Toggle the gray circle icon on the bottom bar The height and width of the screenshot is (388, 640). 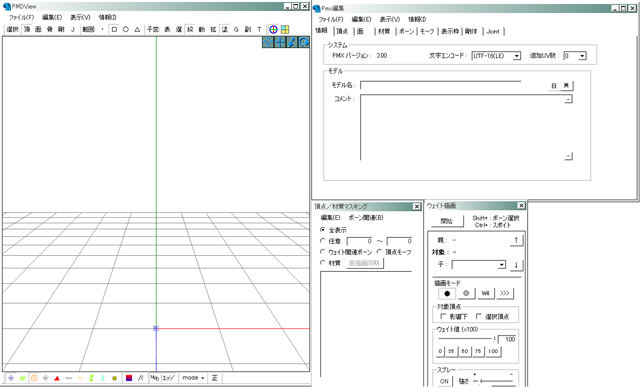[x=45, y=378]
